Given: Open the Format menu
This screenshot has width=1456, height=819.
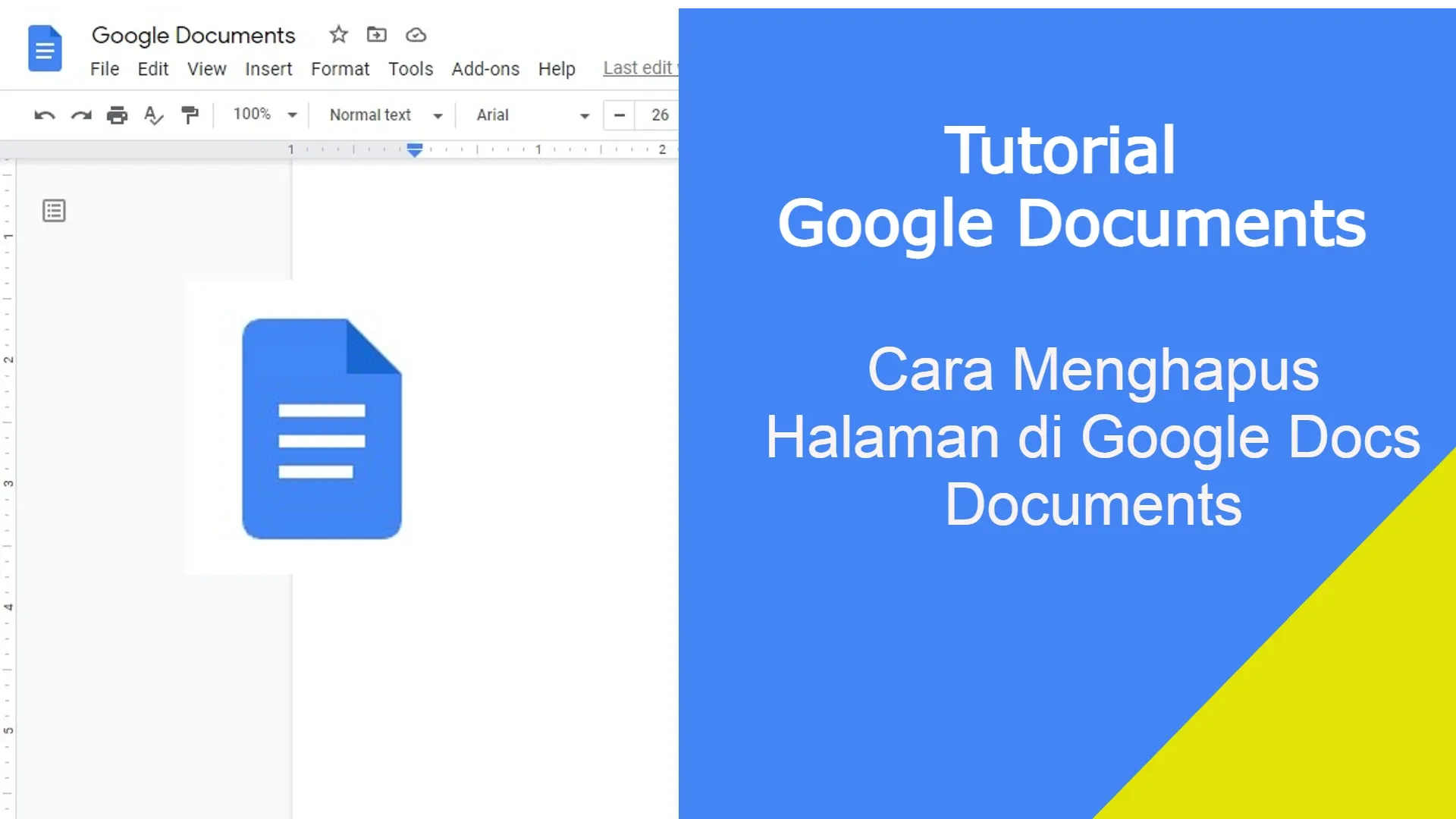Looking at the screenshot, I should tap(340, 69).
